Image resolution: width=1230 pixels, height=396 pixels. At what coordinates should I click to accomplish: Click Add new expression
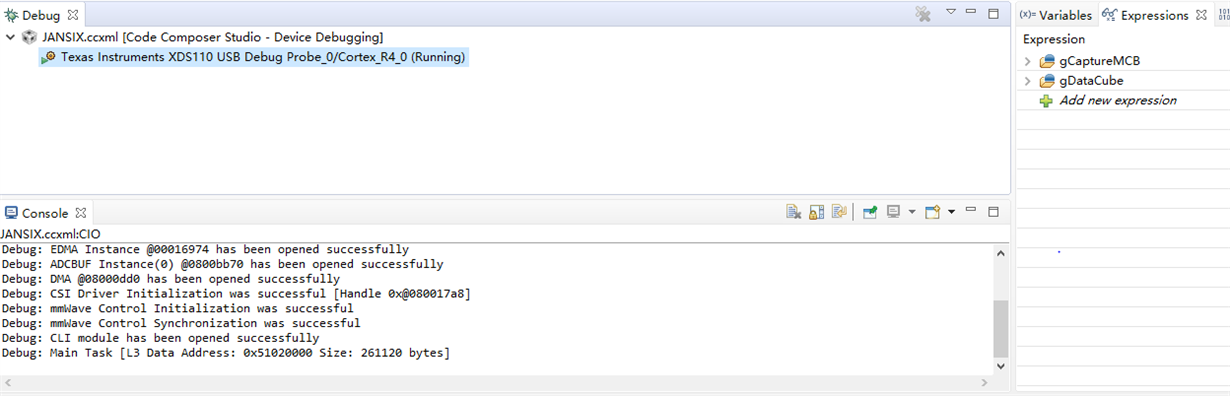coord(1118,100)
